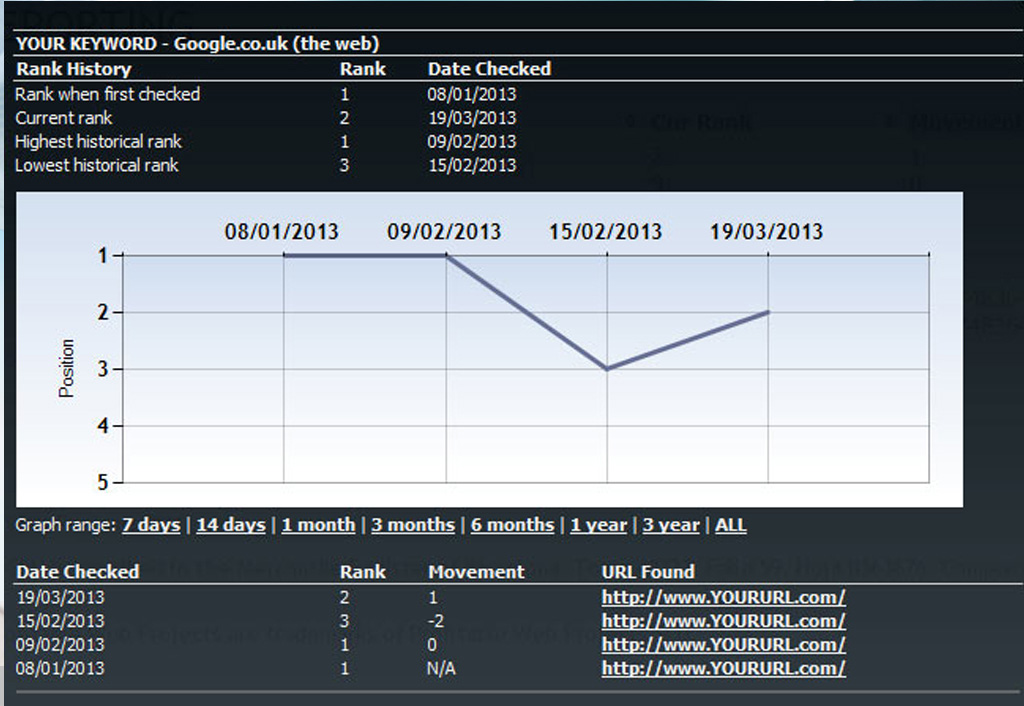Click 08/01/2013 in the lower Date Checked table
Screen dimensions: 1024x706
(x=60, y=668)
